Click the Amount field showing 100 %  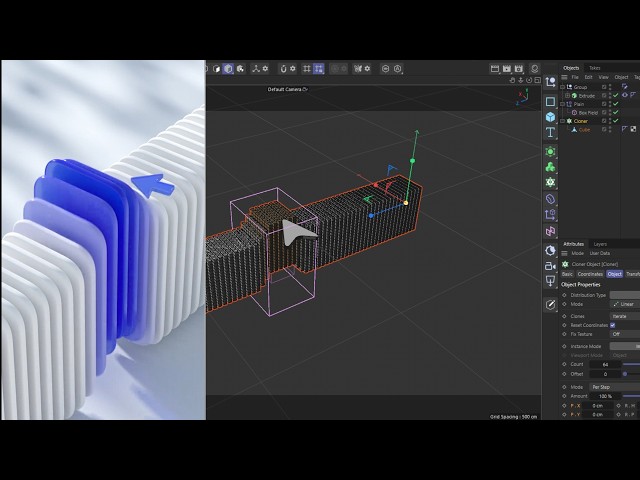click(x=605, y=396)
